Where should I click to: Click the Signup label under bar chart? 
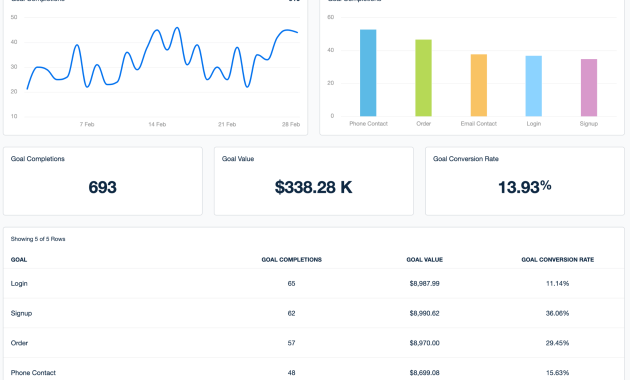589,124
